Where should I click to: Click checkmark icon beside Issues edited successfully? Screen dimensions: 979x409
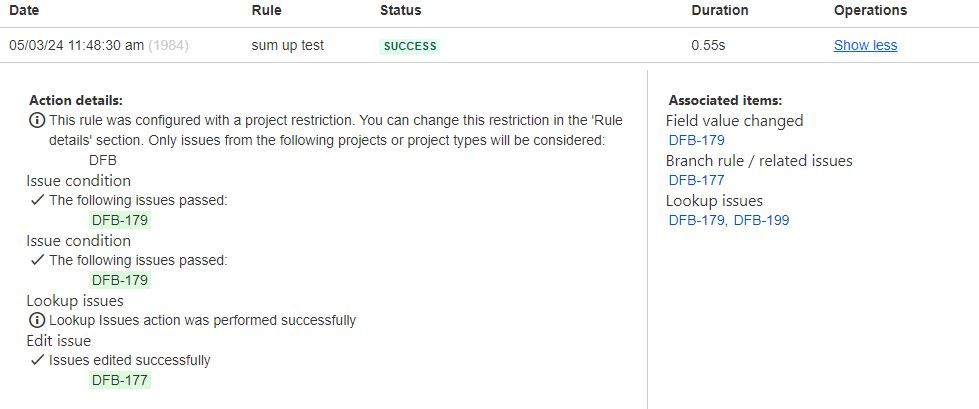coord(37,360)
